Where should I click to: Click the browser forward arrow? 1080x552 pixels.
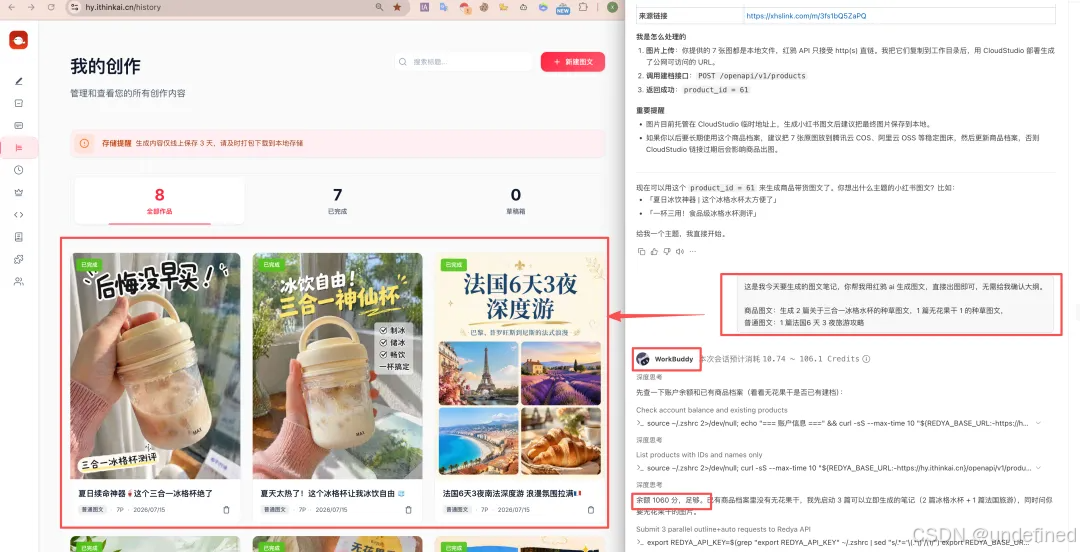click(31, 7)
